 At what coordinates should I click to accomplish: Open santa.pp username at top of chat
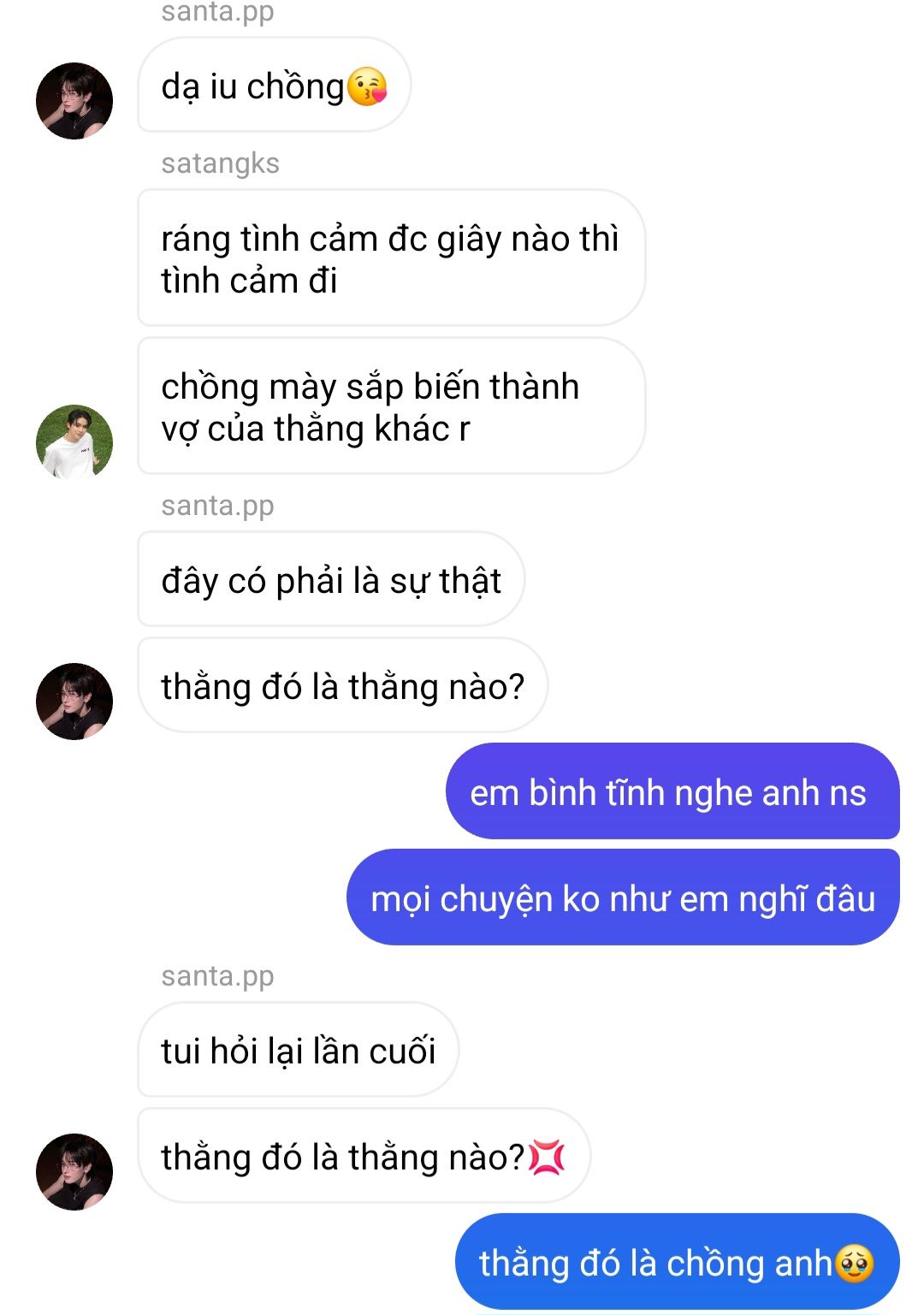pyautogui.click(x=218, y=13)
